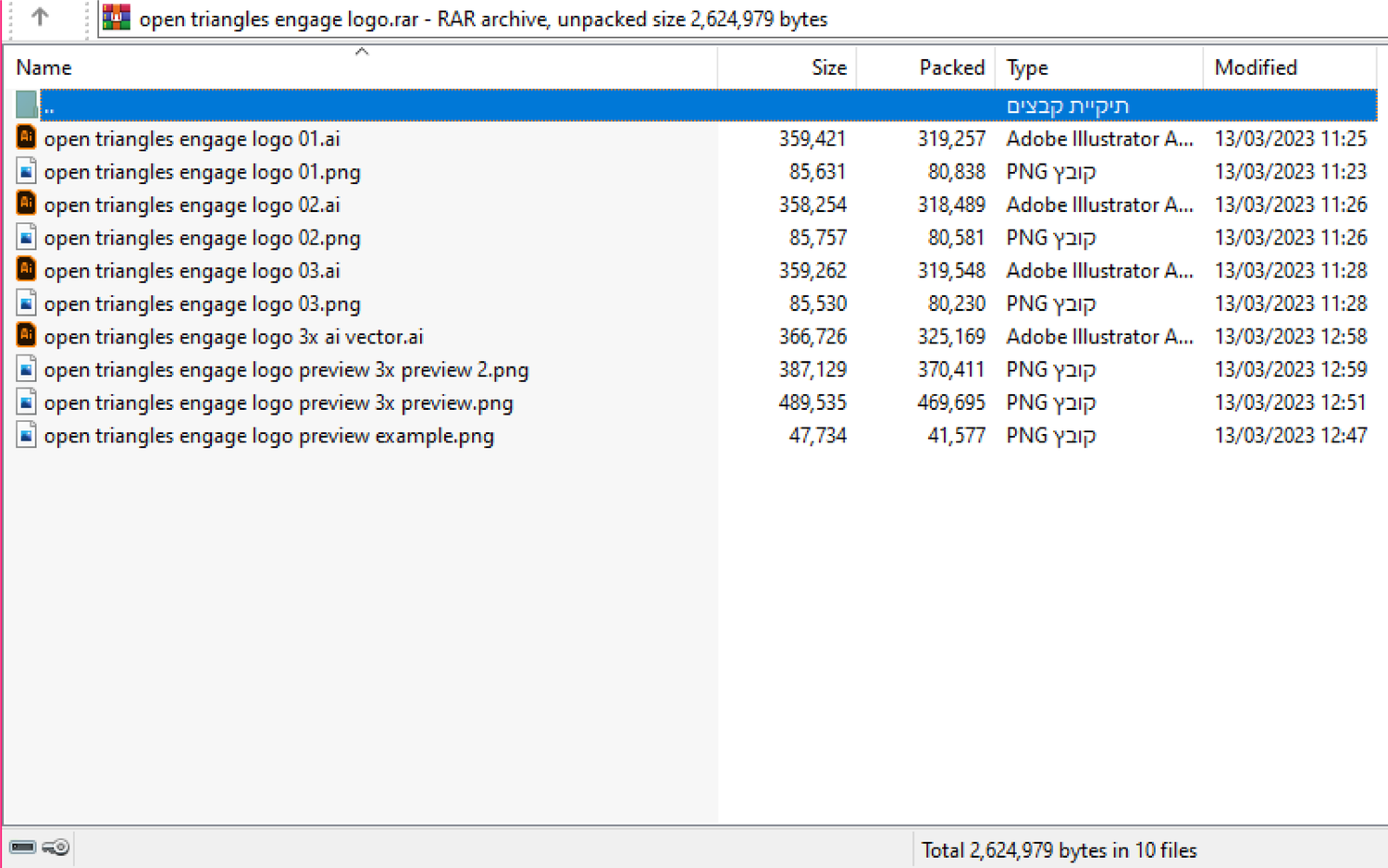Image resolution: width=1388 pixels, height=868 pixels.
Task: Click the Illustrator icon of 3x ai vector.ai
Action: [x=26, y=336]
